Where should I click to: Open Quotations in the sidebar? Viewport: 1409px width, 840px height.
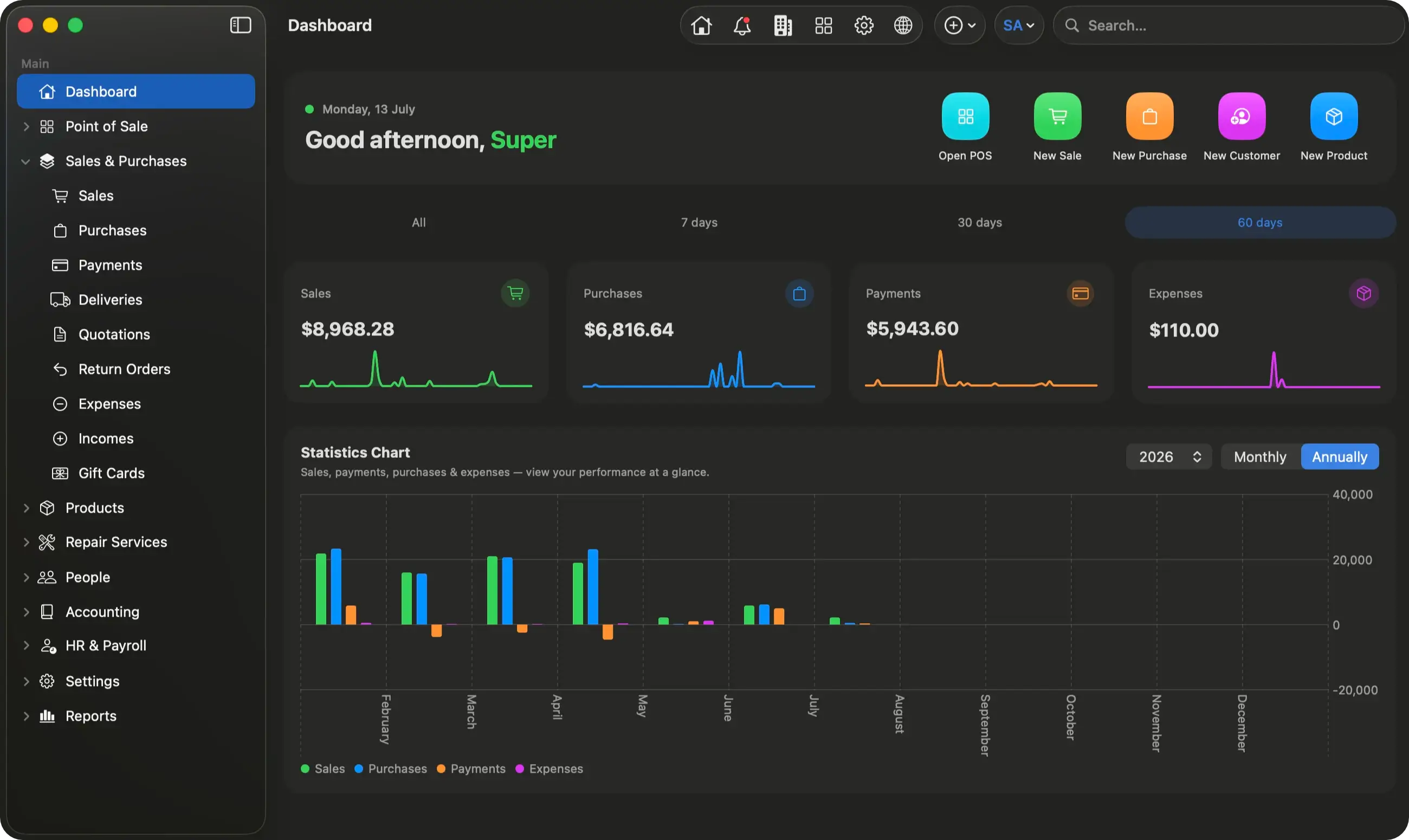(136, 334)
